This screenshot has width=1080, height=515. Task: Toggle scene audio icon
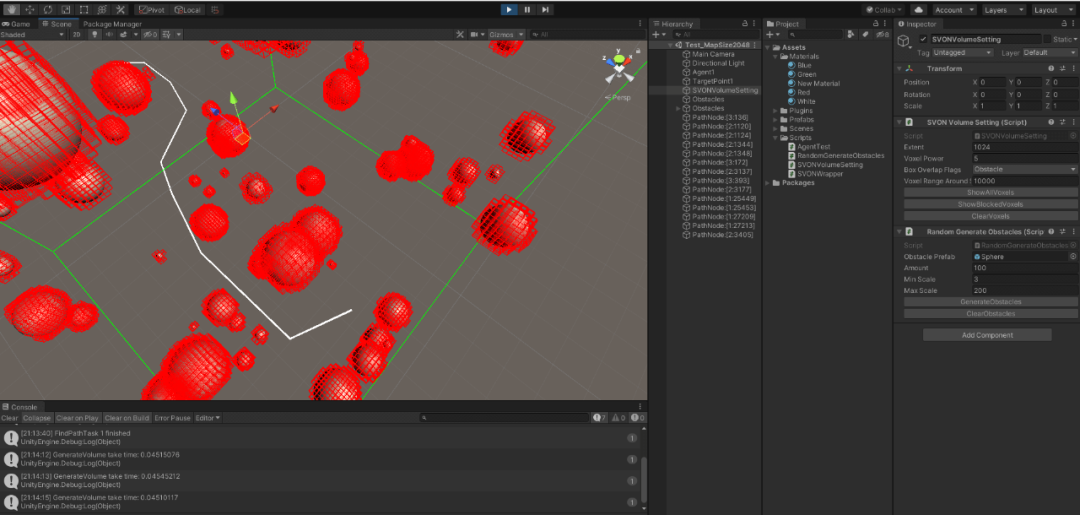coord(109,34)
